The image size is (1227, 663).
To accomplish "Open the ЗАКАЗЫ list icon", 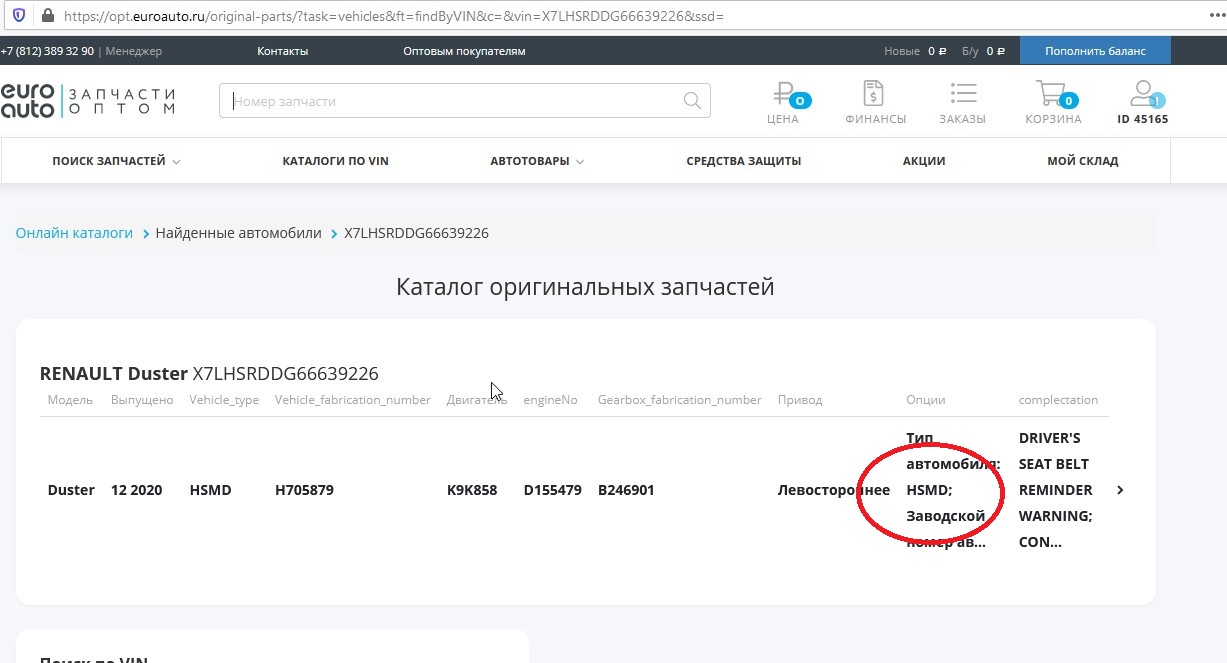I will 962,102.
